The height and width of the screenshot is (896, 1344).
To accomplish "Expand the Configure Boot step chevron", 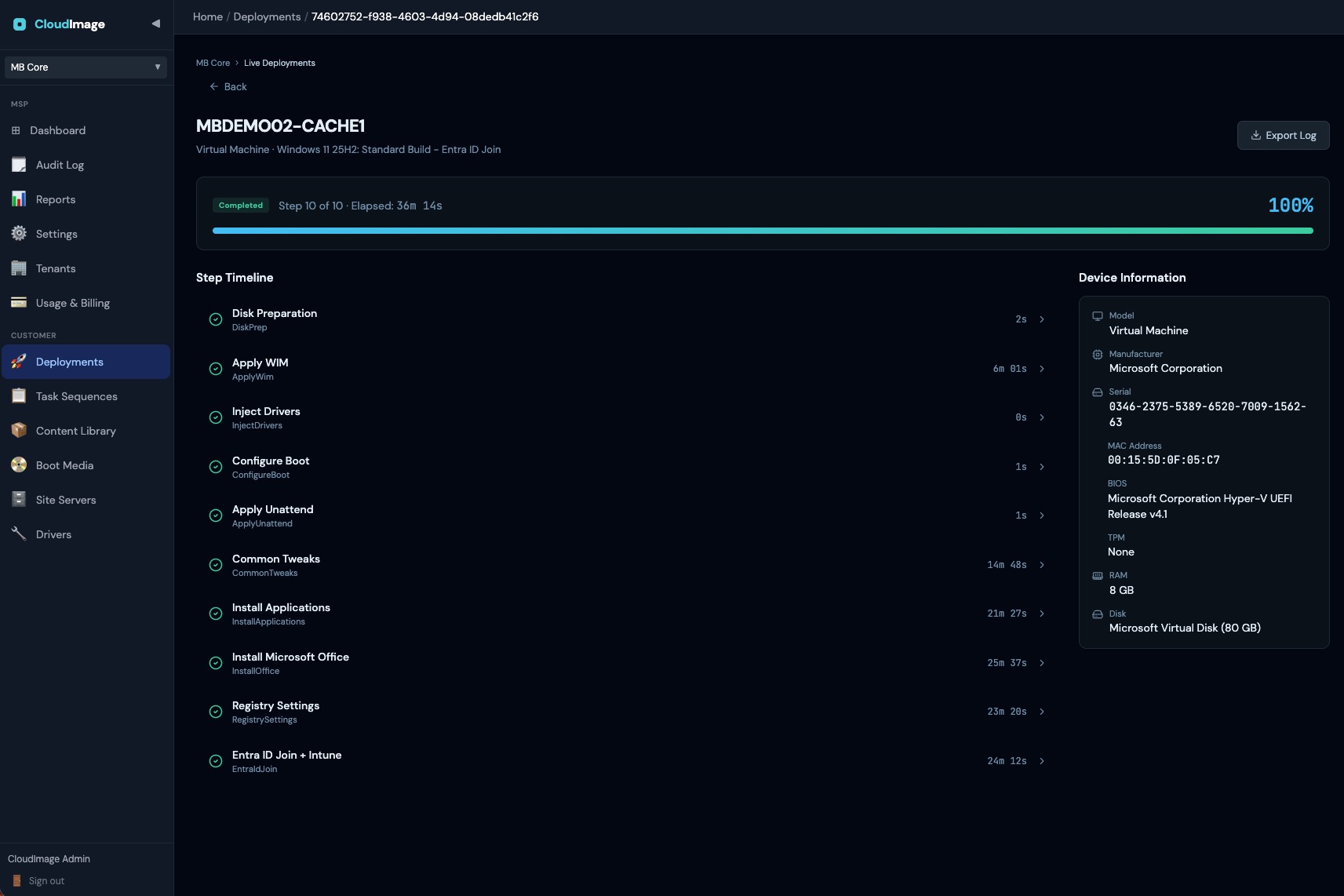I will pos(1042,467).
